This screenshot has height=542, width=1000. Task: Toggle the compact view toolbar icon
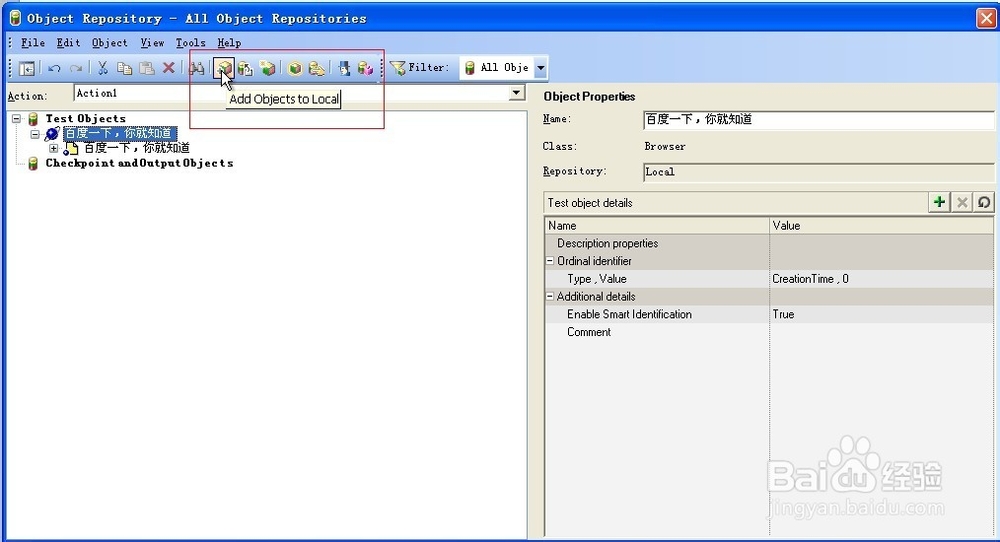(x=27, y=68)
